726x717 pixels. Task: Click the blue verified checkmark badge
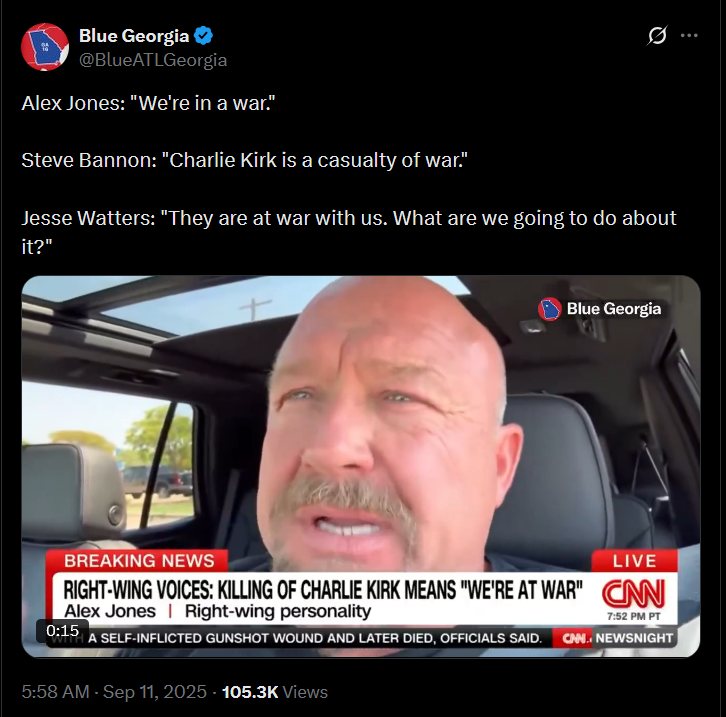click(x=203, y=36)
